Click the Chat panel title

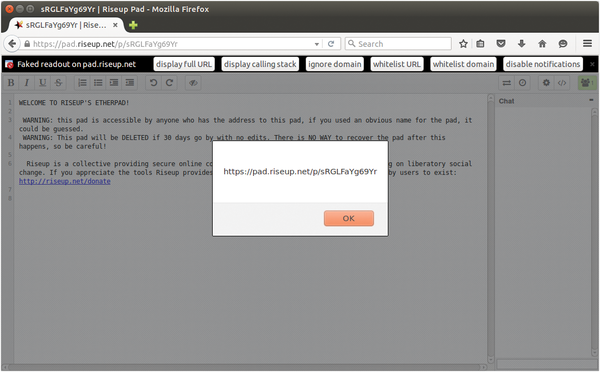click(x=507, y=101)
